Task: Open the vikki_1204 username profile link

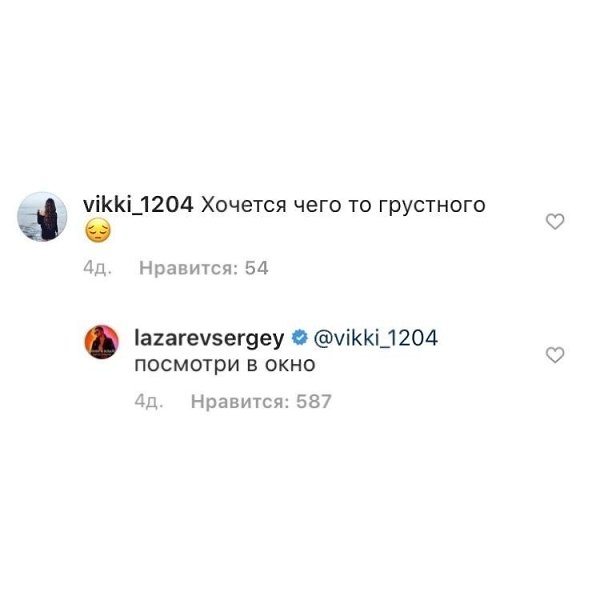Action: (138, 205)
